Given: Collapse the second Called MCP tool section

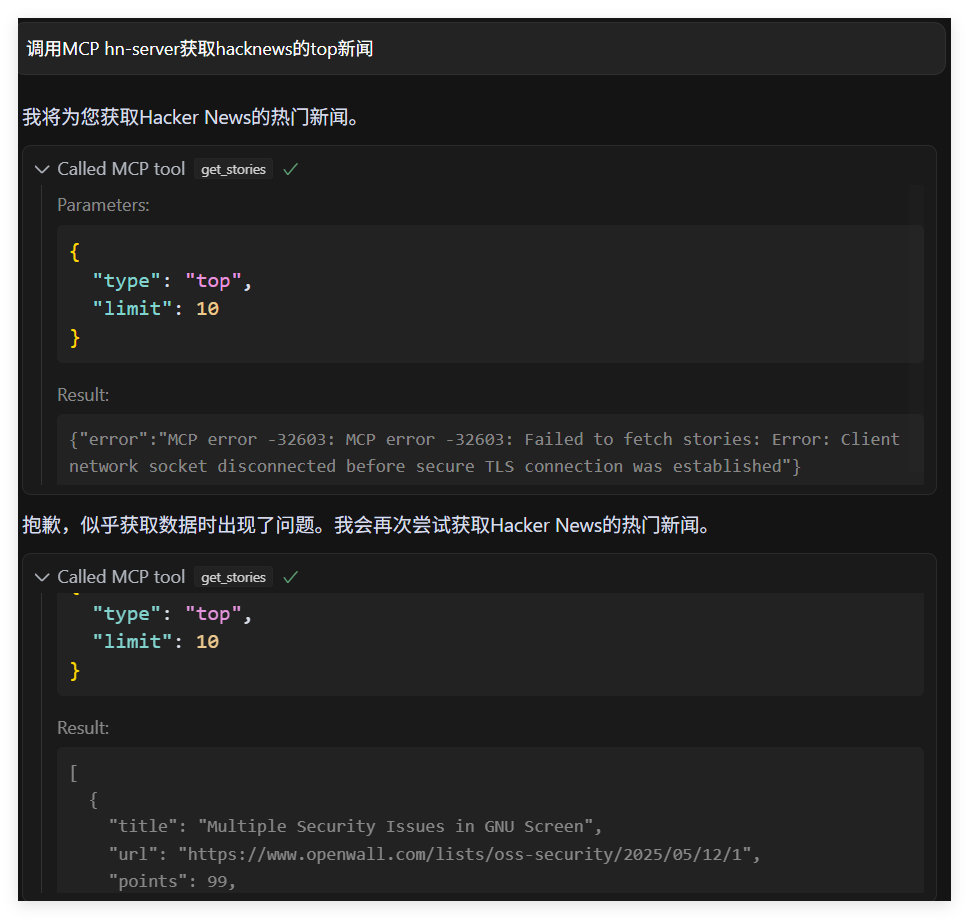Looking at the screenshot, I should pos(42,577).
